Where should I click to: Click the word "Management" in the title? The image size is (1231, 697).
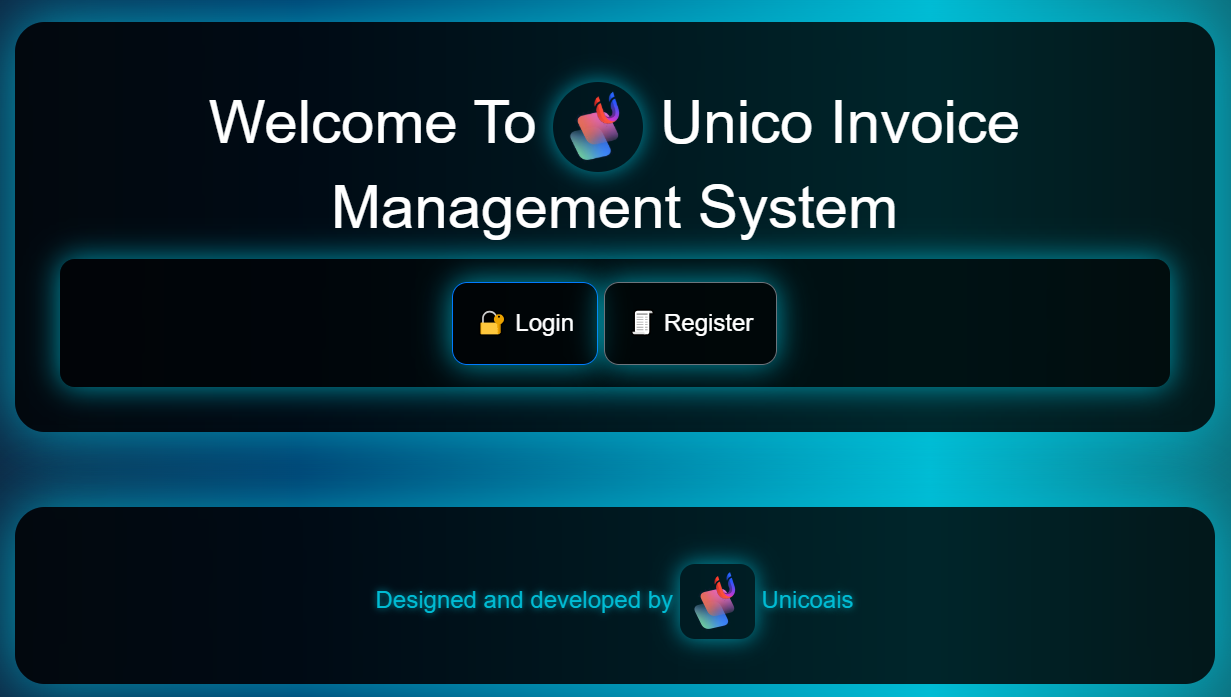(x=506, y=208)
